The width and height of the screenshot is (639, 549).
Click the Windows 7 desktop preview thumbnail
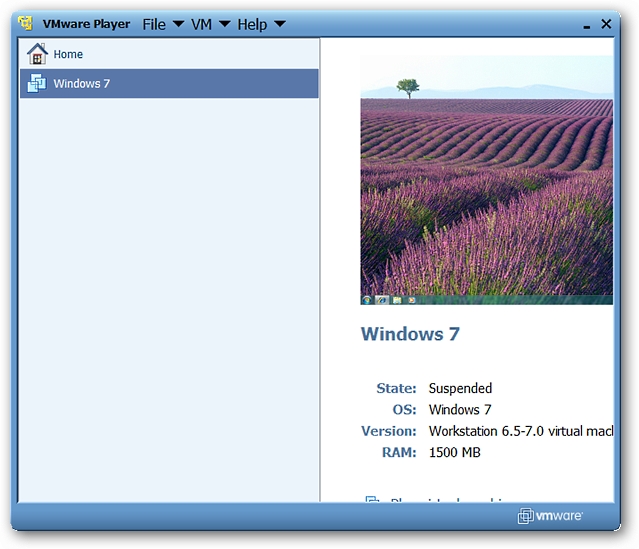pos(487,180)
